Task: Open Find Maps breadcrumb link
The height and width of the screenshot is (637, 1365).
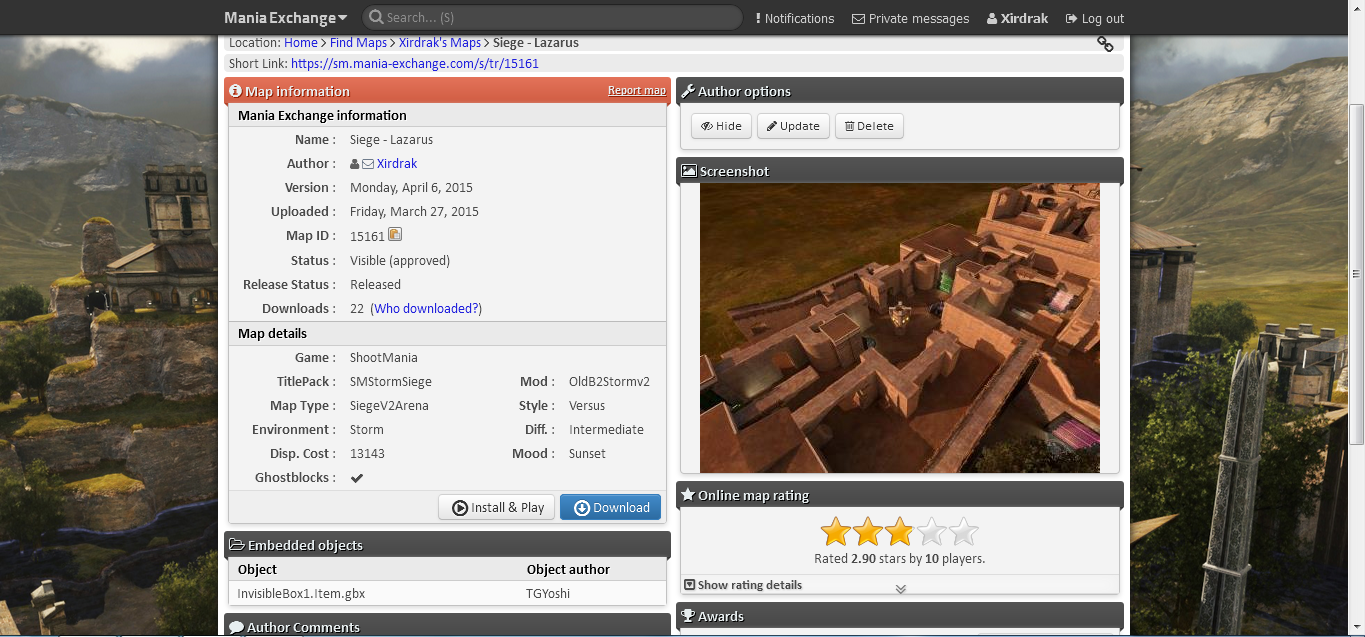Action: click(358, 43)
